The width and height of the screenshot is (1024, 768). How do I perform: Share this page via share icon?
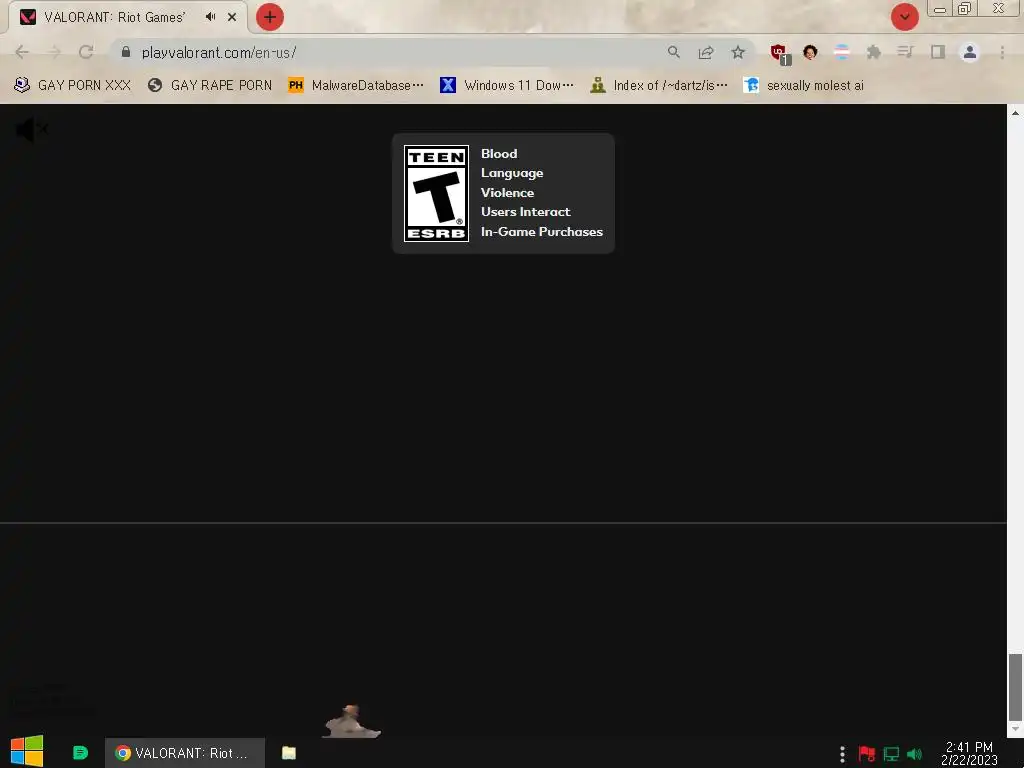(x=706, y=52)
